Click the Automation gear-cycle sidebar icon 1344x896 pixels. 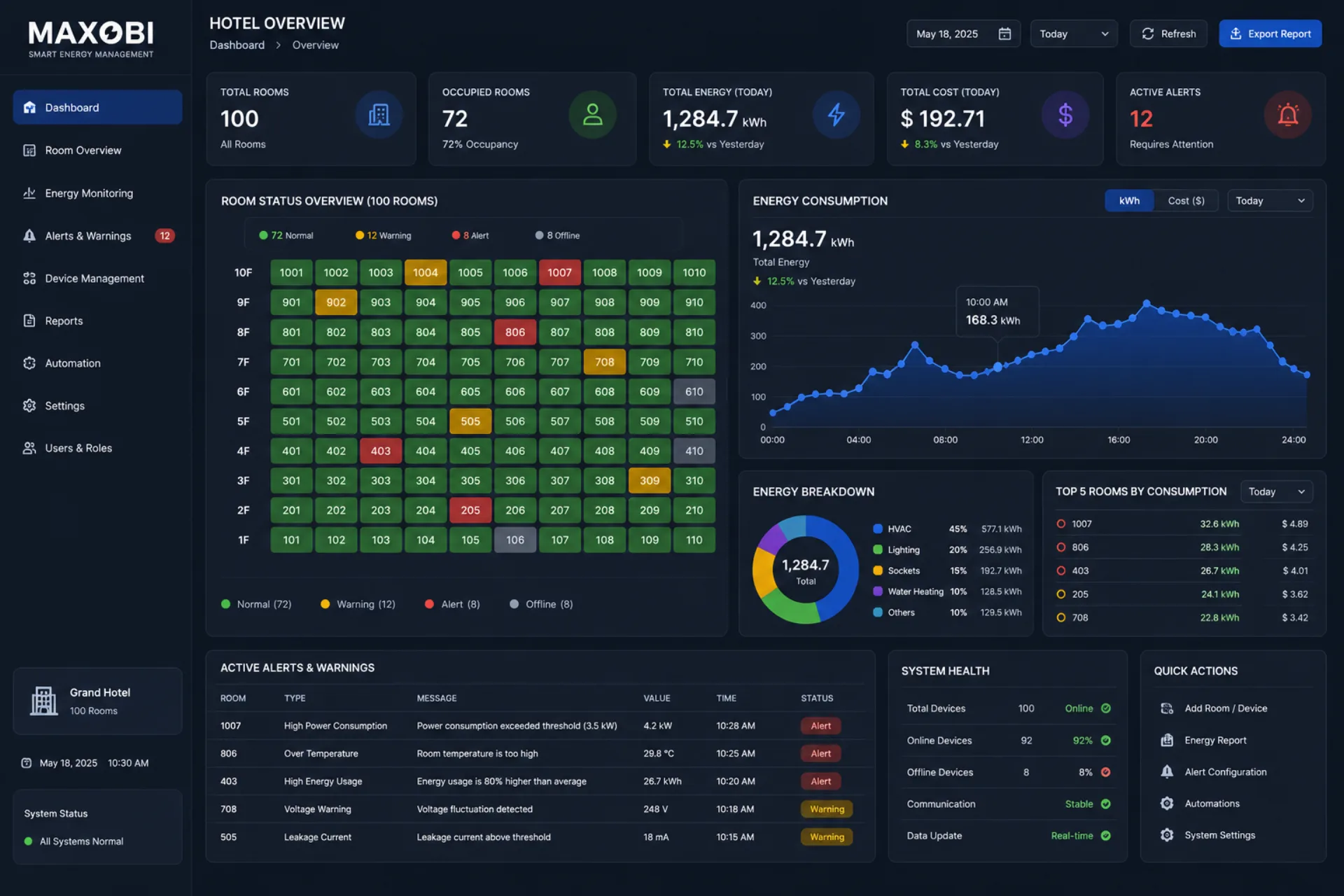pos(29,363)
